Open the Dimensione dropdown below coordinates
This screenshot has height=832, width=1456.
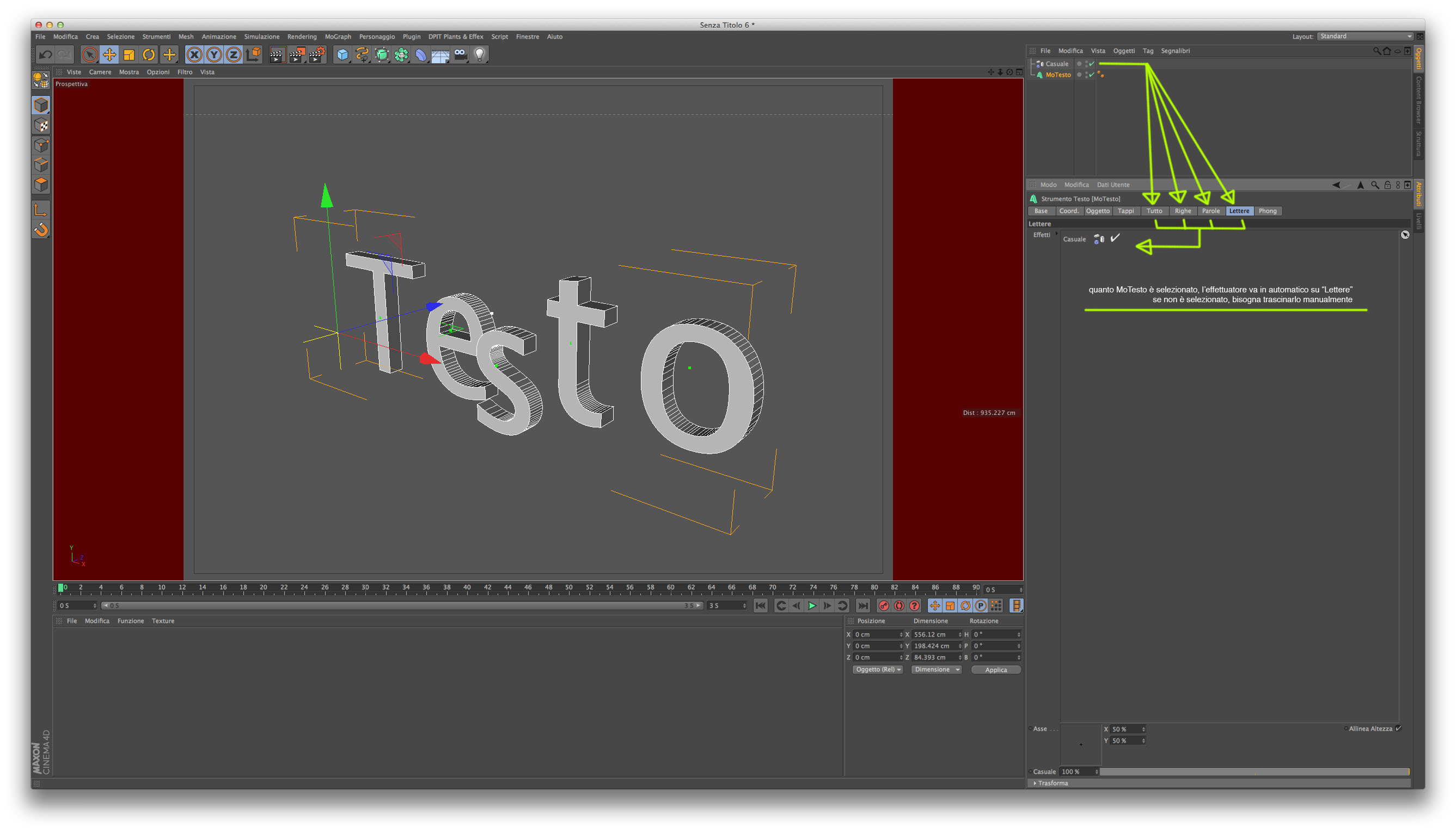936,670
